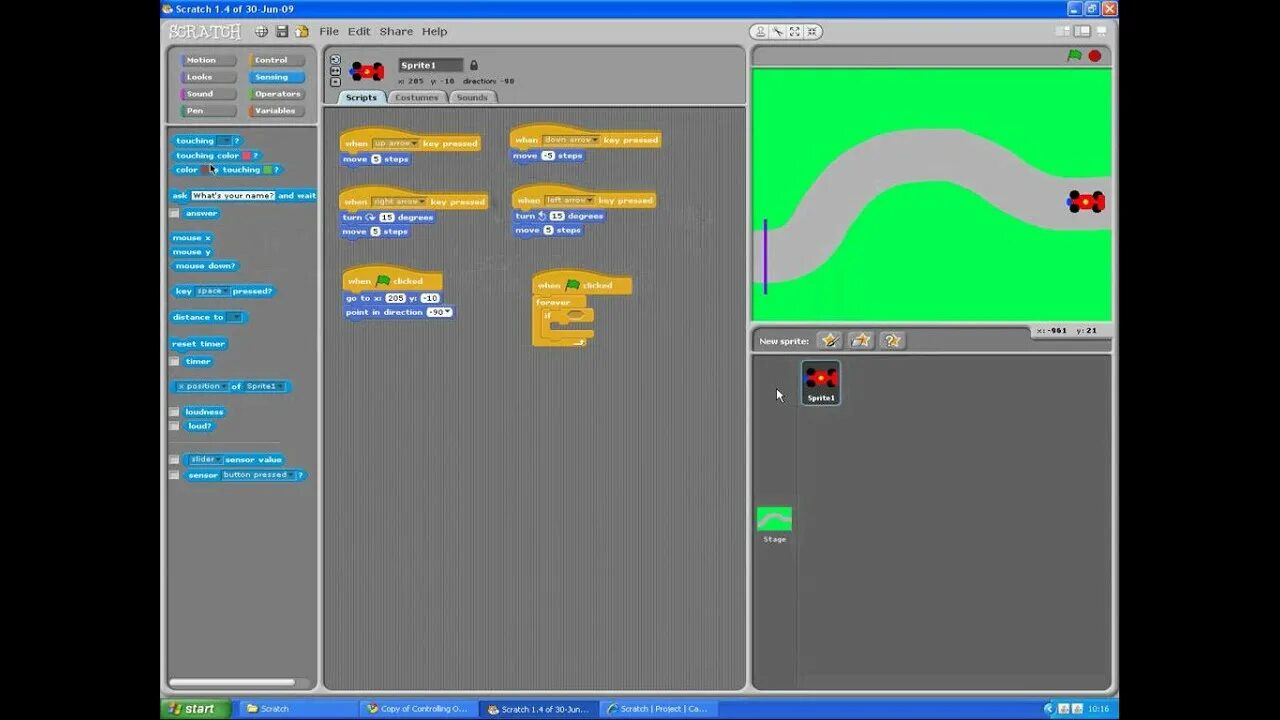1280x720 pixels.
Task: Toggle the loud? reporter checkbox
Action: pos(174,426)
